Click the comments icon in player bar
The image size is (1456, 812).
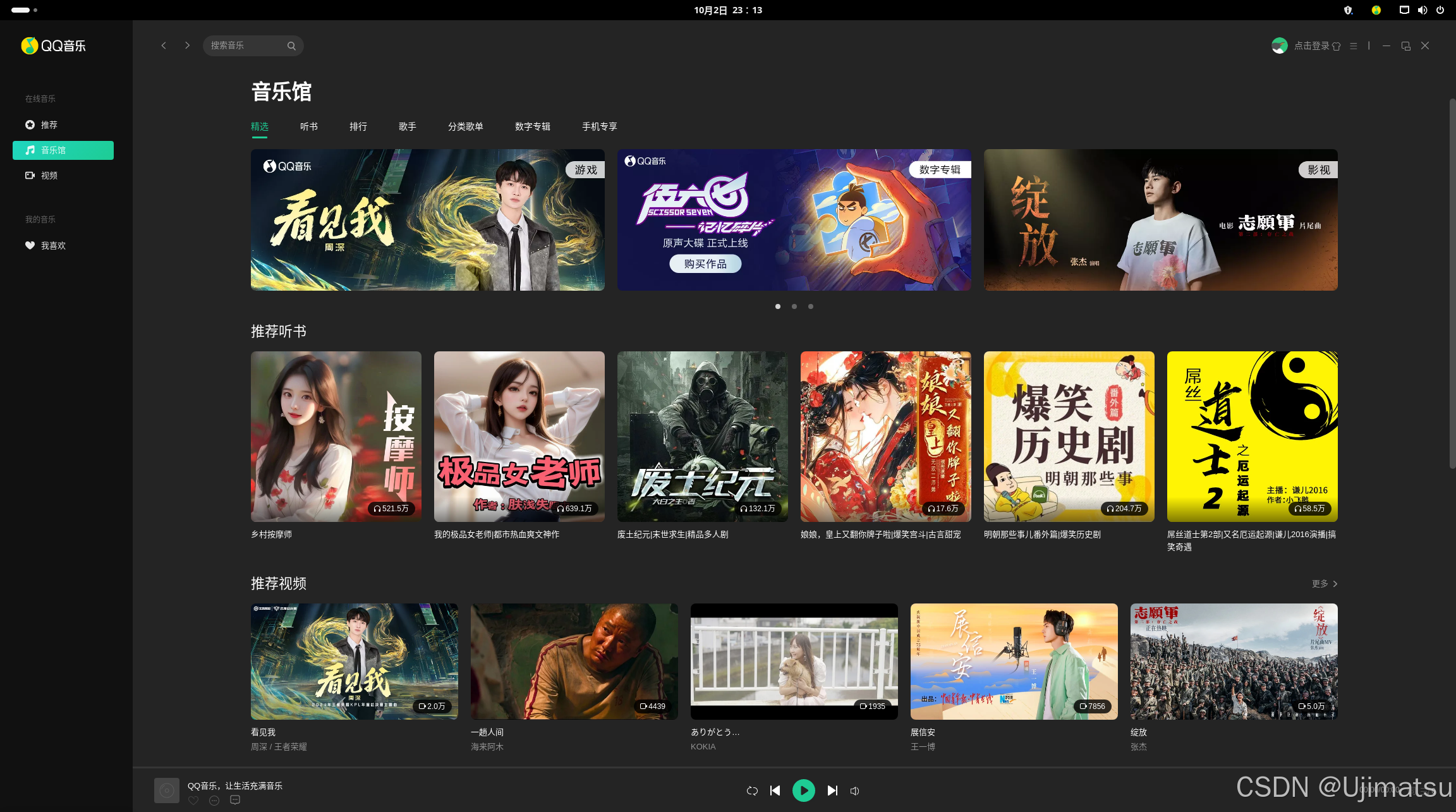pyautogui.click(x=235, y=800)
